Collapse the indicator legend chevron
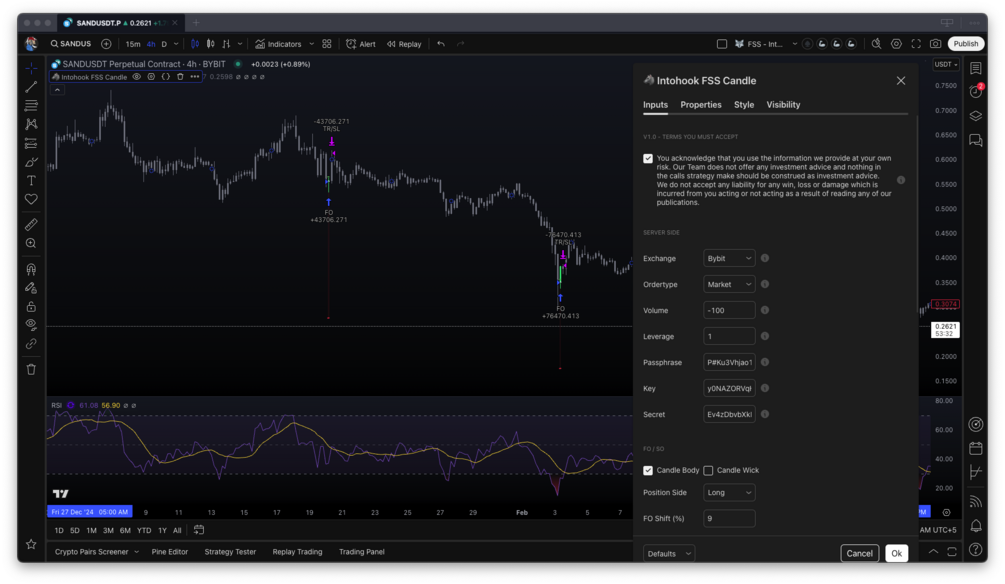Image resolution: width=1005 pixels, height=584 pixels. click(x=57, y=90)
